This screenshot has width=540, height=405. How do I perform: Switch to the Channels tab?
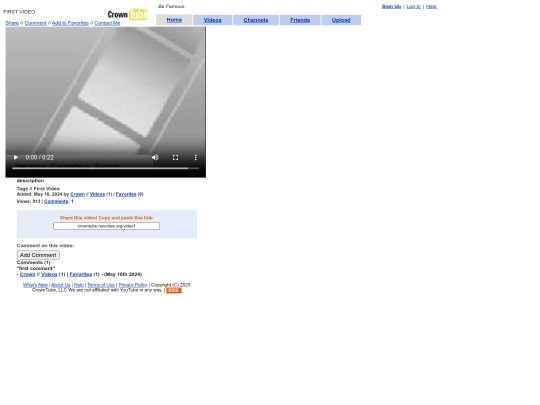click(256, 20)
